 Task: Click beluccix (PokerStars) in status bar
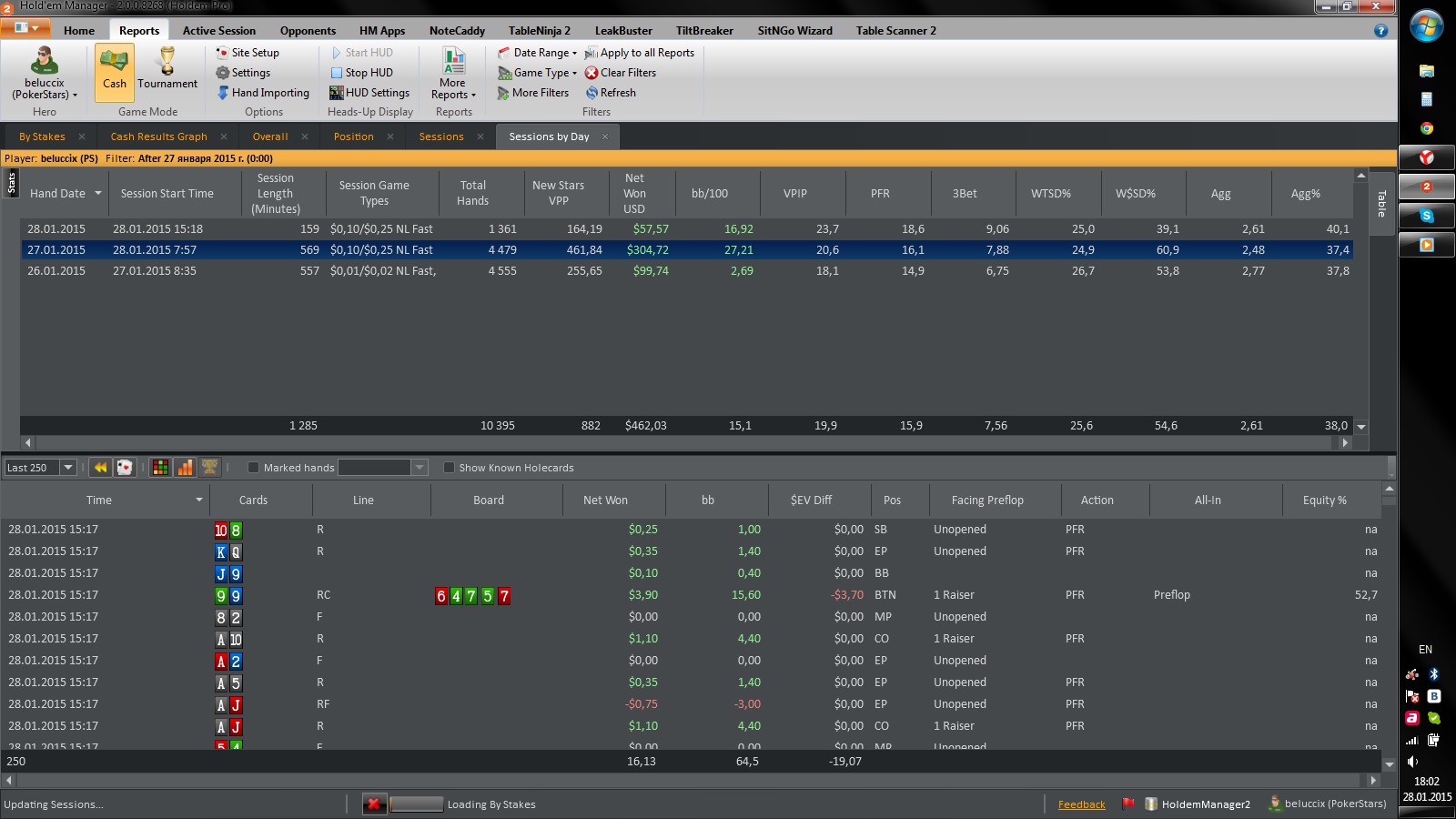click(x=1328, y=804)
